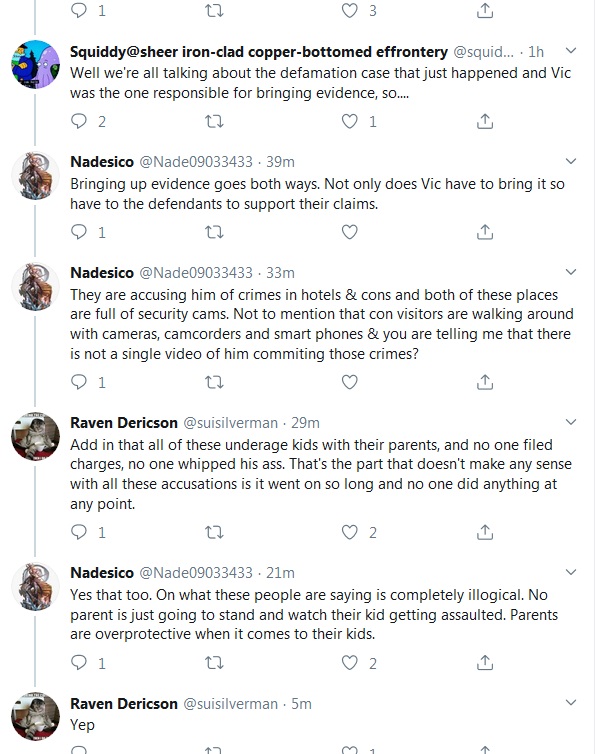Open more-options chevron on Raven's 29m tweet

pyautogui.click(x=571, y=422)
